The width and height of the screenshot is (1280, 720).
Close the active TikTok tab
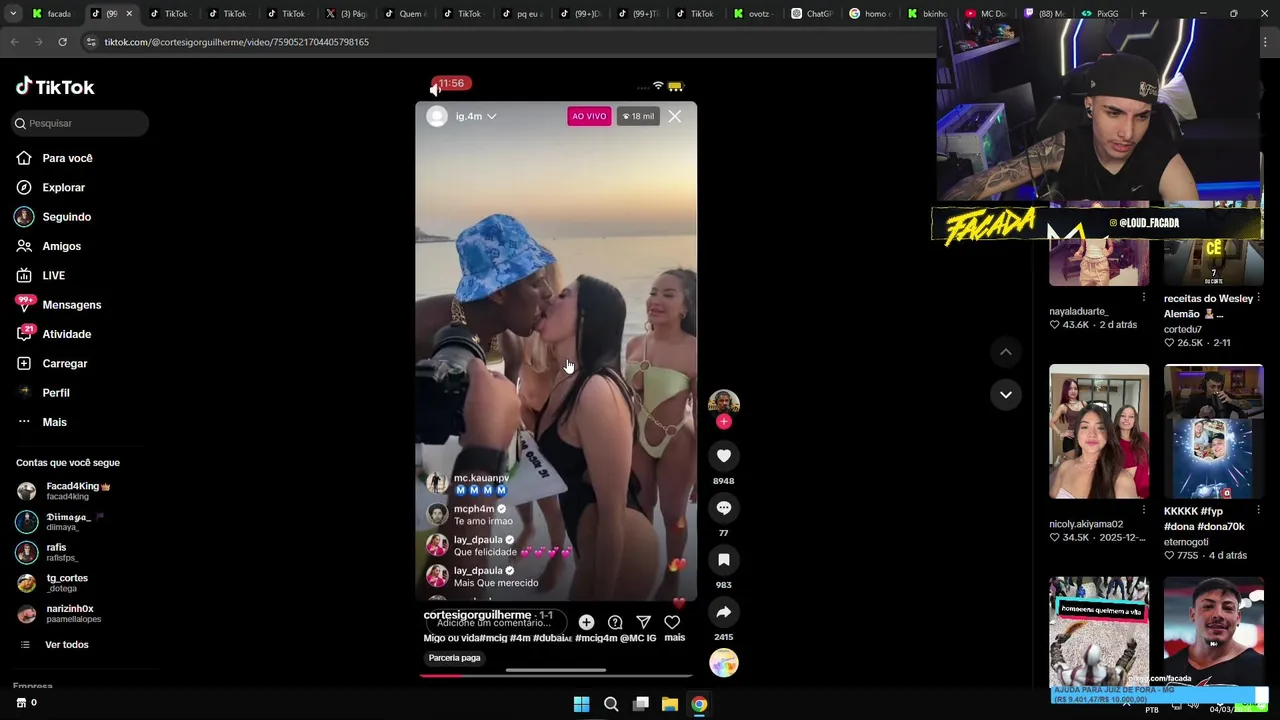[128, 14]
